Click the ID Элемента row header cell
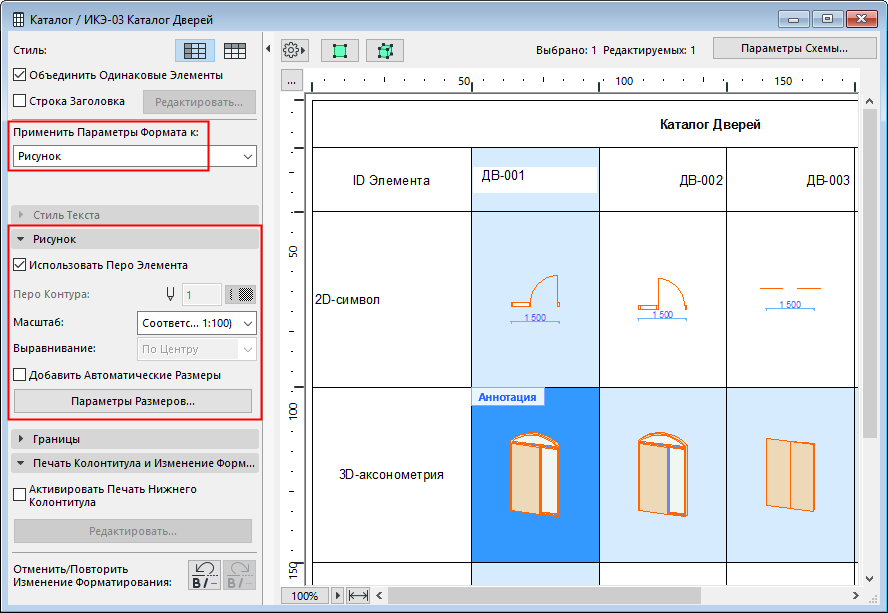888x613 pixels. coord(392,180)
